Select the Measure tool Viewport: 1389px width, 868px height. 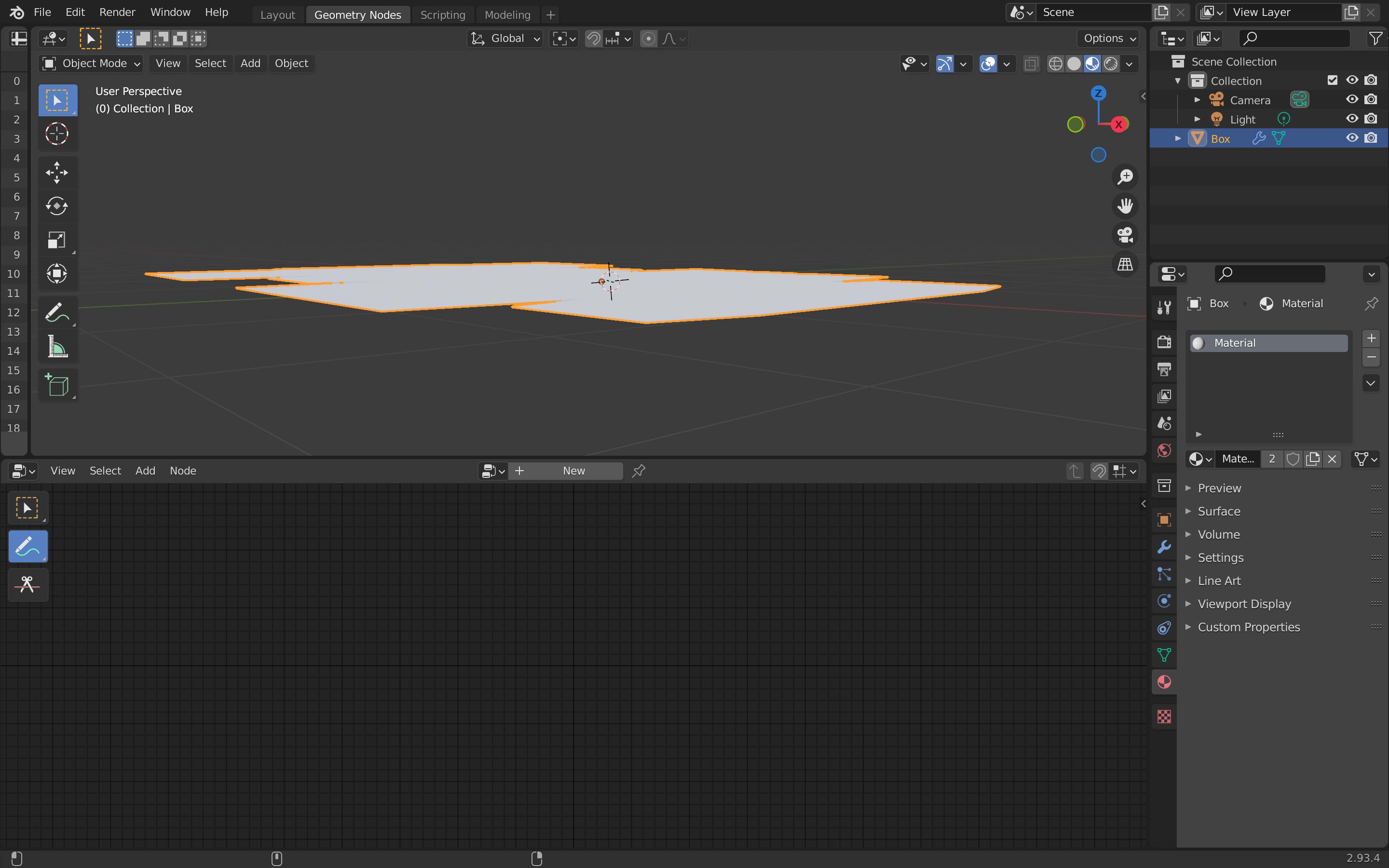(x=57, y=346)
